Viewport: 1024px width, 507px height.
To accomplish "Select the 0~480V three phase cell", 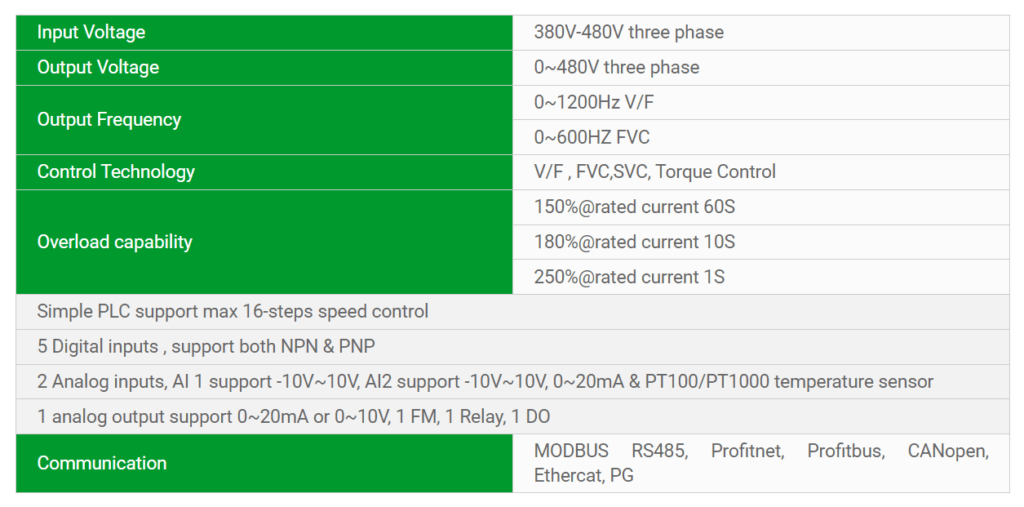I will [x=616, y=67].
